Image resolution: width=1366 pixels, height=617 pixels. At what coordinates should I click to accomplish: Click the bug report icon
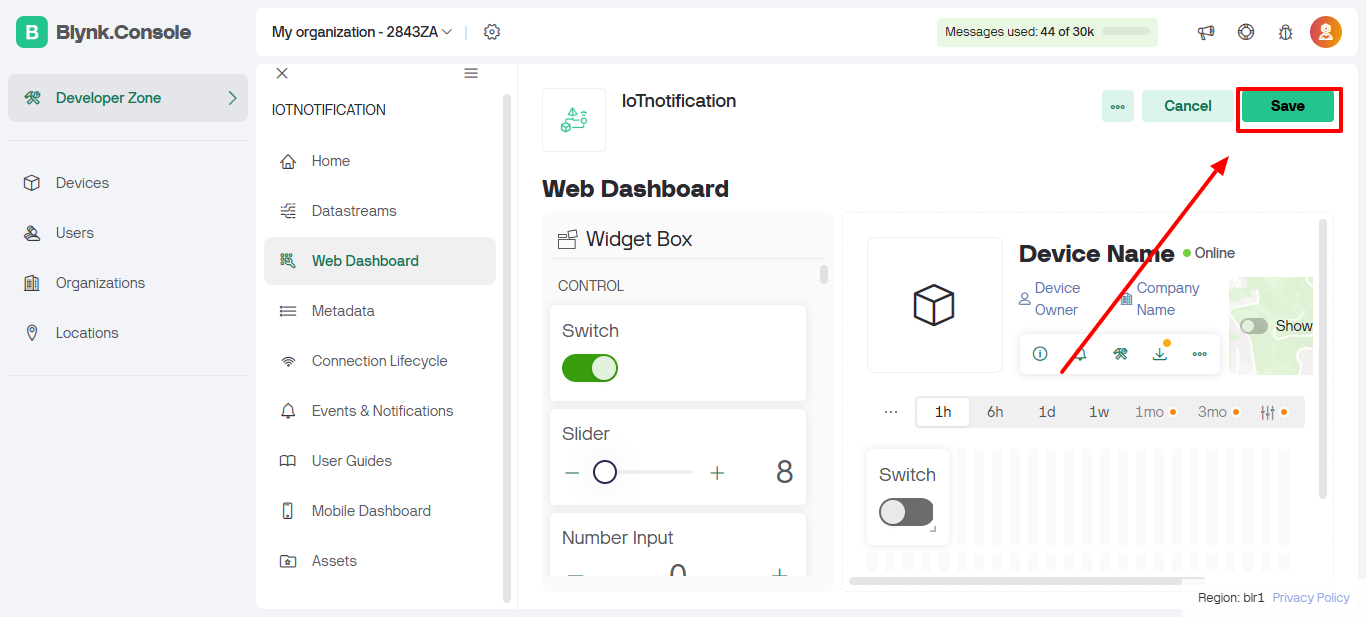1286,32
